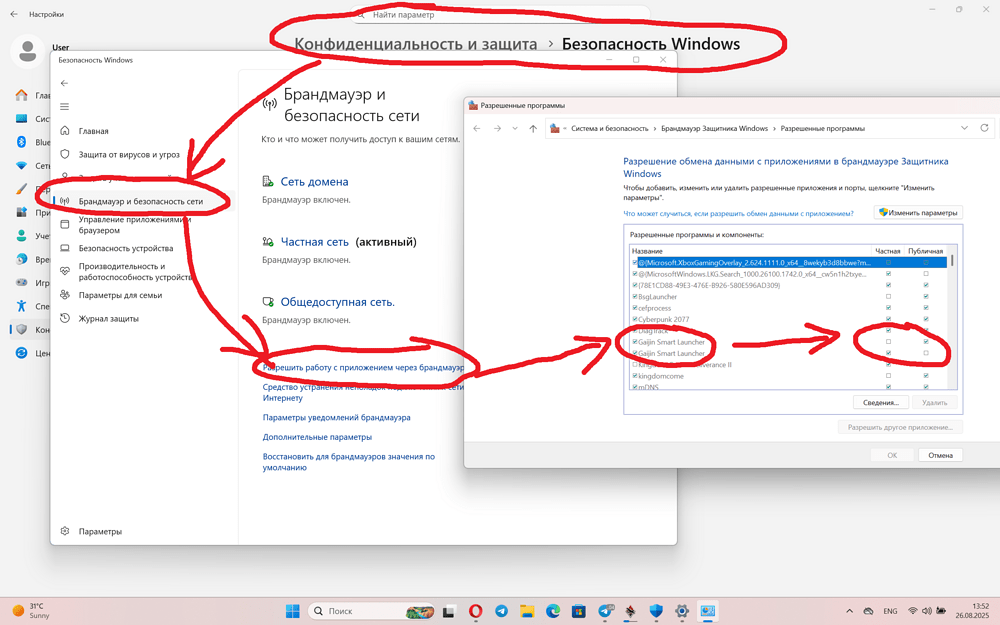Click 'Конфиденциальность и защита' in the Settings breadcrumb
This screenshot has width=1000, height=625.
click(x=416, y=44)
